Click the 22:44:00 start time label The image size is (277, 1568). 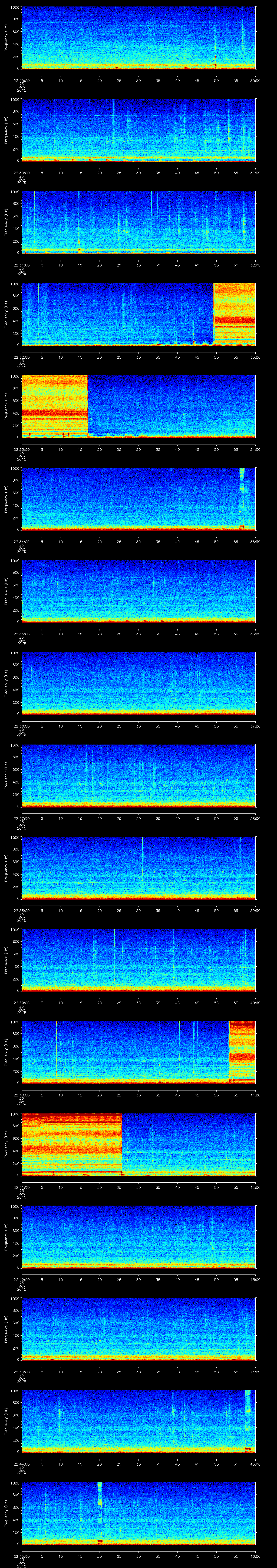coord(21,1464)
